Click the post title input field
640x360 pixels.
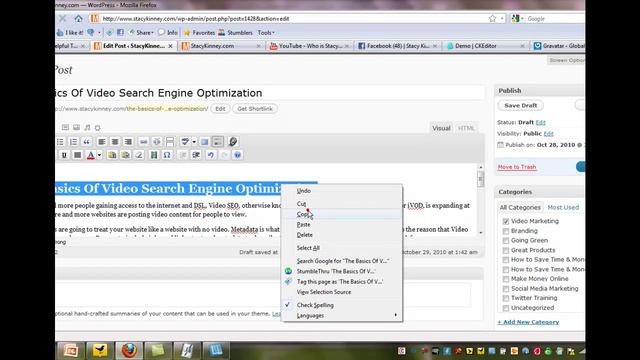[269, 93]
